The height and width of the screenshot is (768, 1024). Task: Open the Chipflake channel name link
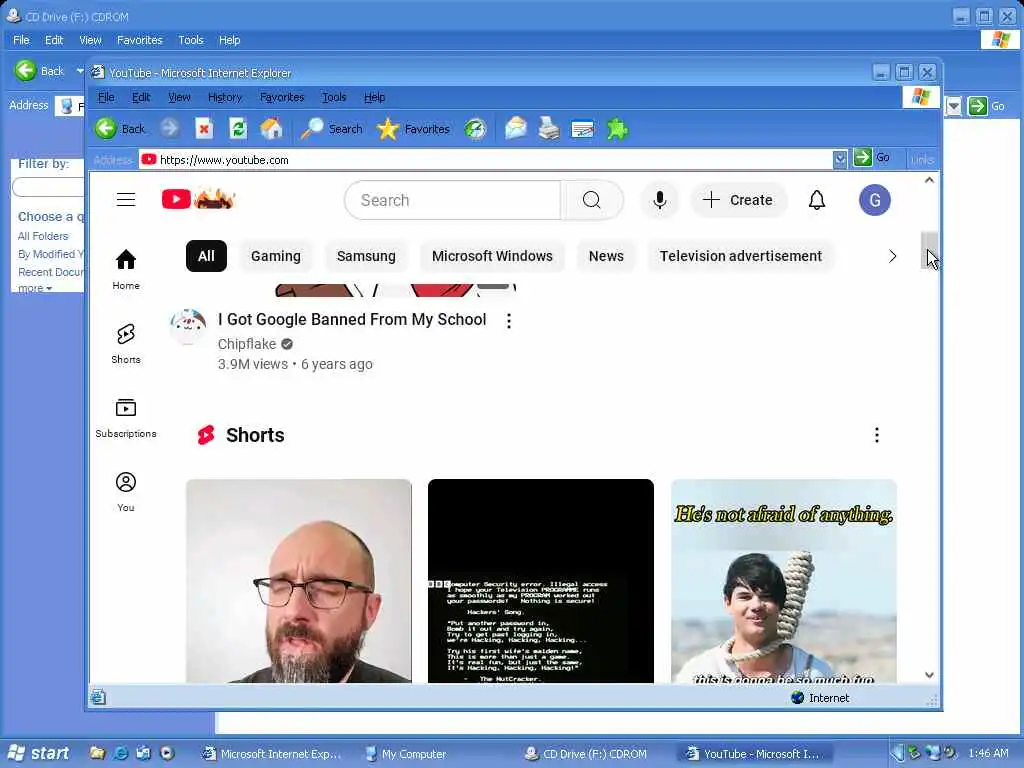coord(247,344)
